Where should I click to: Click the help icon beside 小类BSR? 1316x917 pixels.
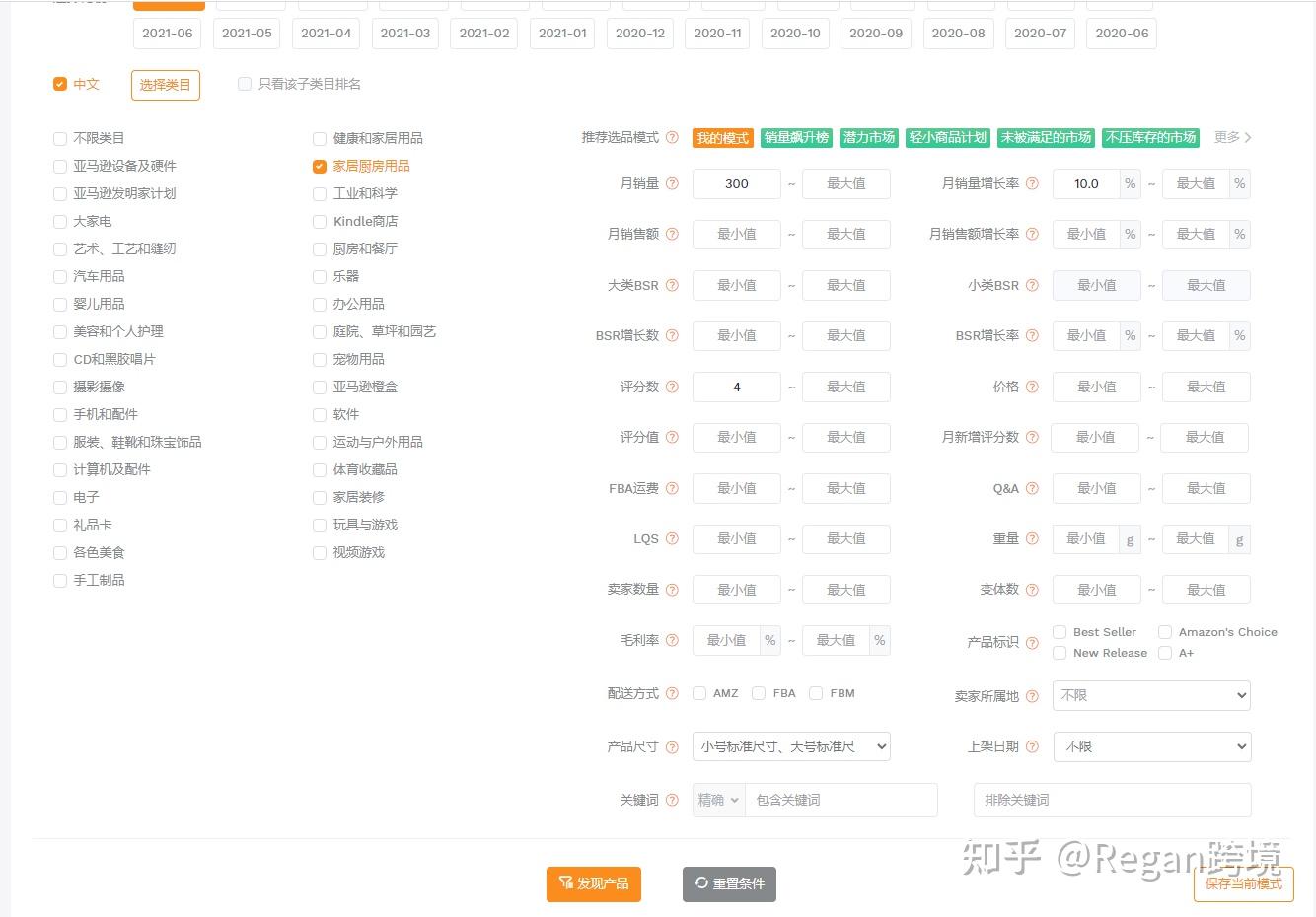point(1032,285)
